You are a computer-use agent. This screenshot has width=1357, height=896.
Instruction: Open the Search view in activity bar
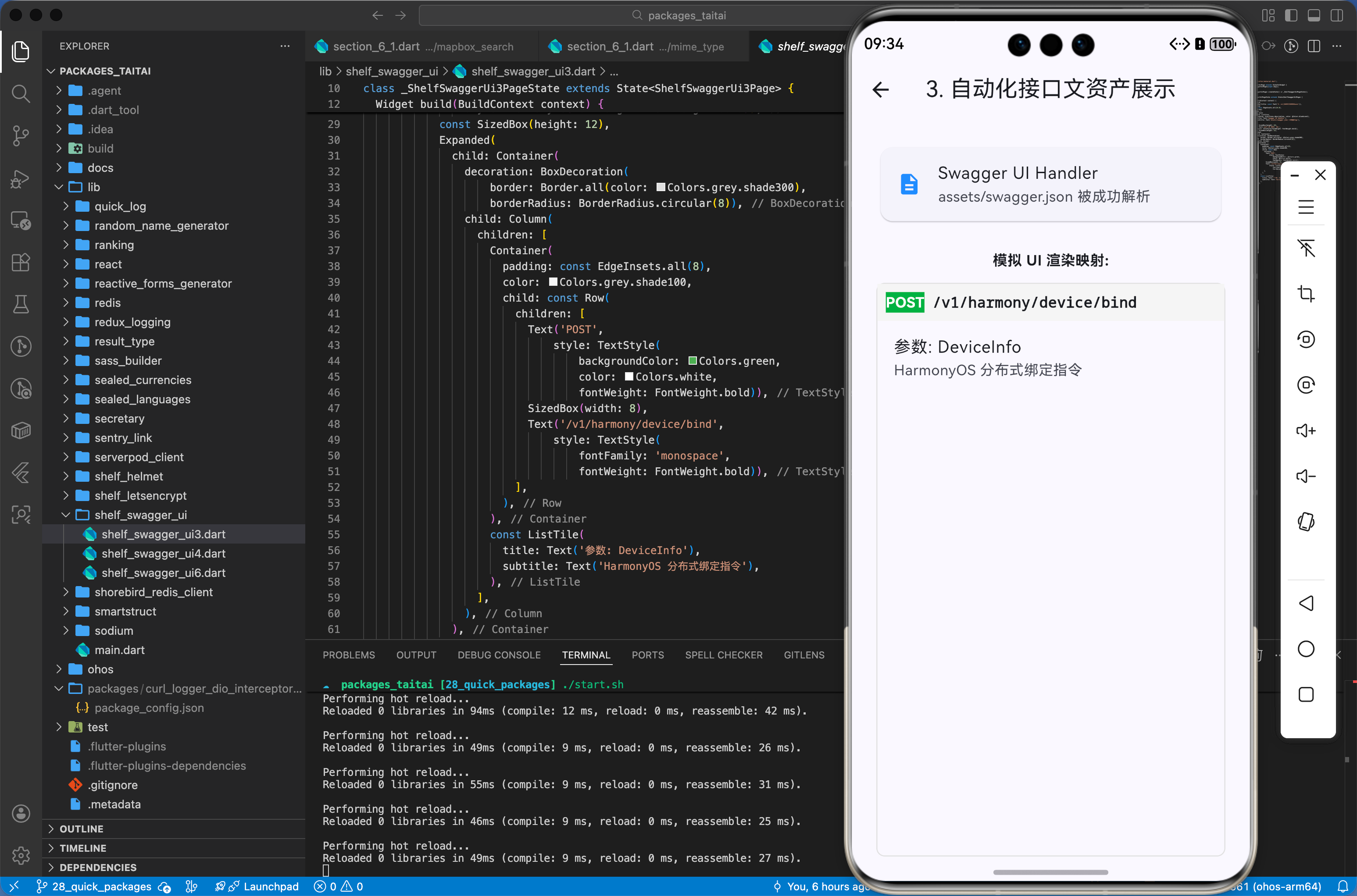coord(21,93)
